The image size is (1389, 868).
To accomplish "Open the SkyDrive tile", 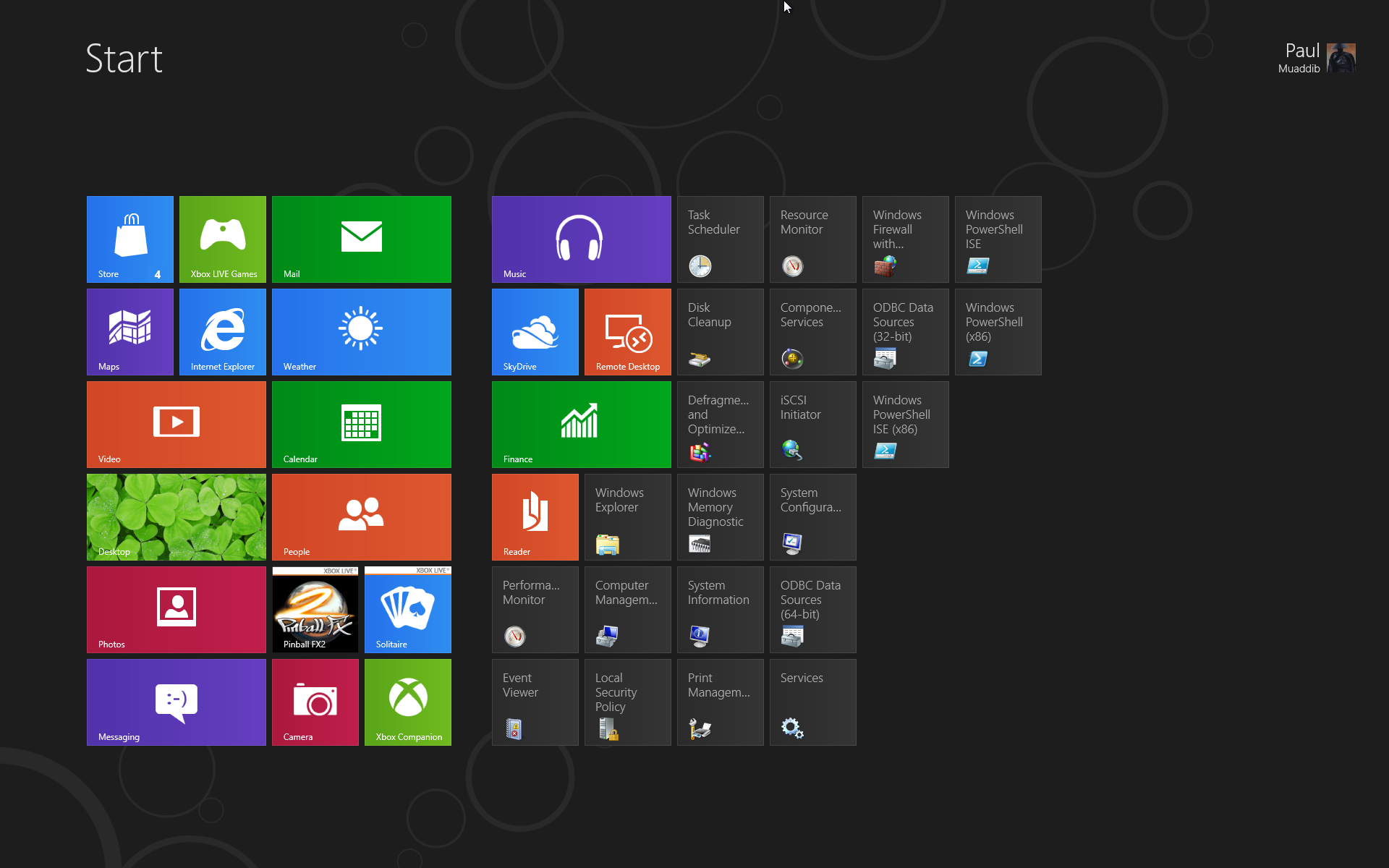I will pos(535,332).
